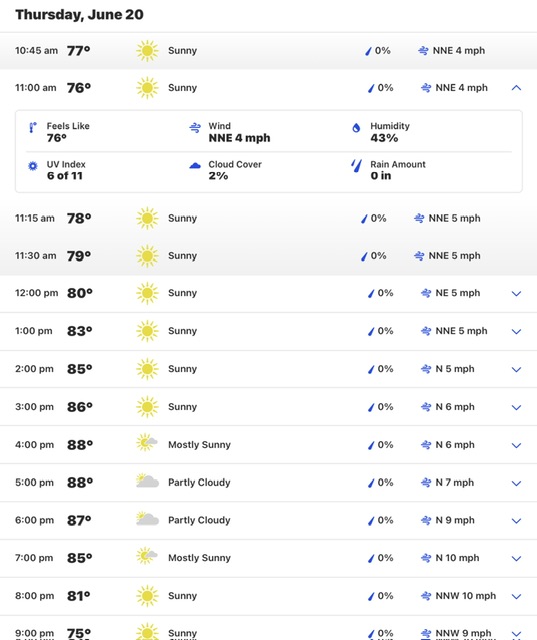Collapse the 11:00 am forecast details

516,88
